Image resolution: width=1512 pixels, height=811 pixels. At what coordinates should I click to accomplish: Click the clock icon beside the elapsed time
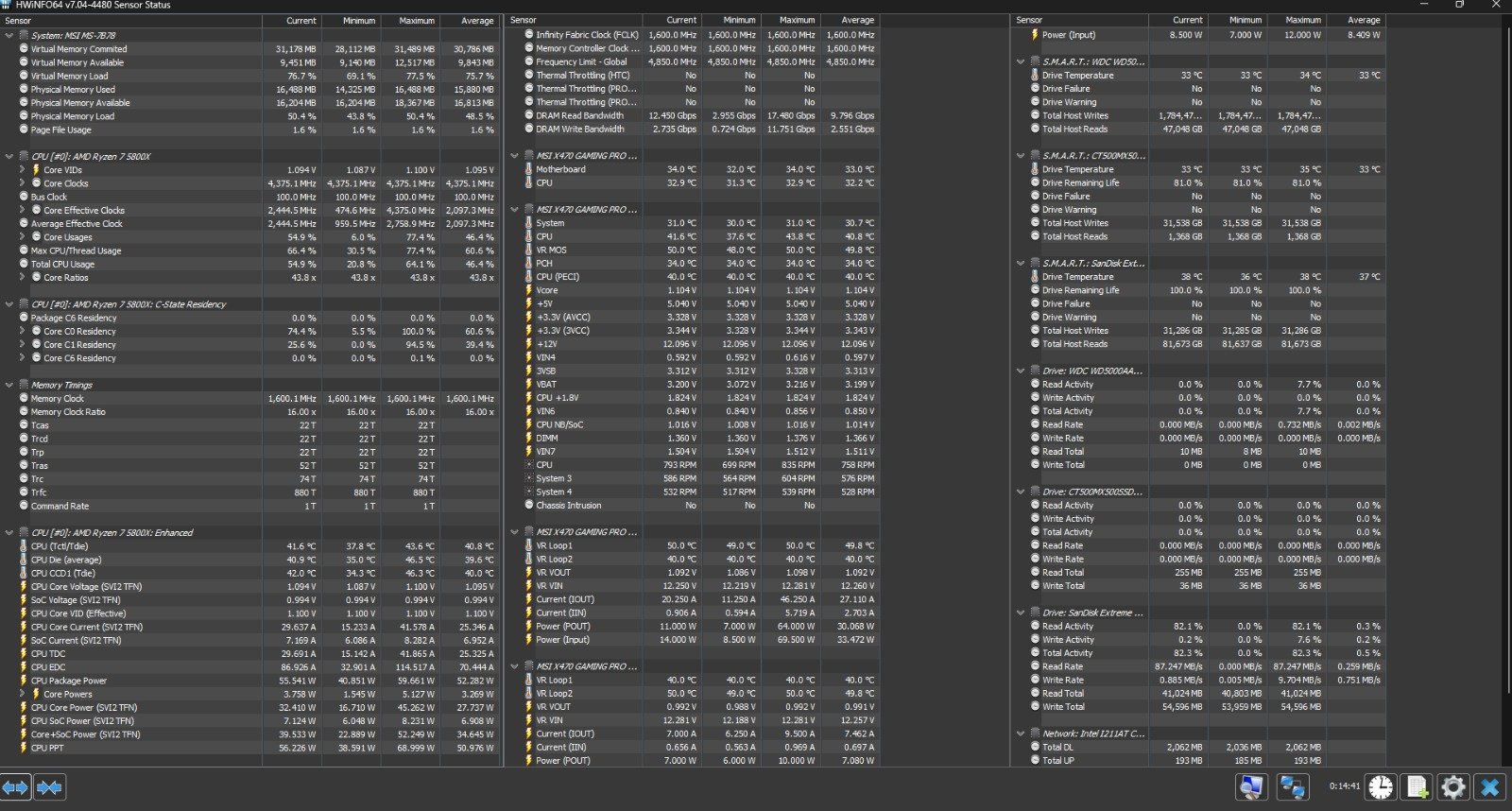click(x=1381, y=786)
